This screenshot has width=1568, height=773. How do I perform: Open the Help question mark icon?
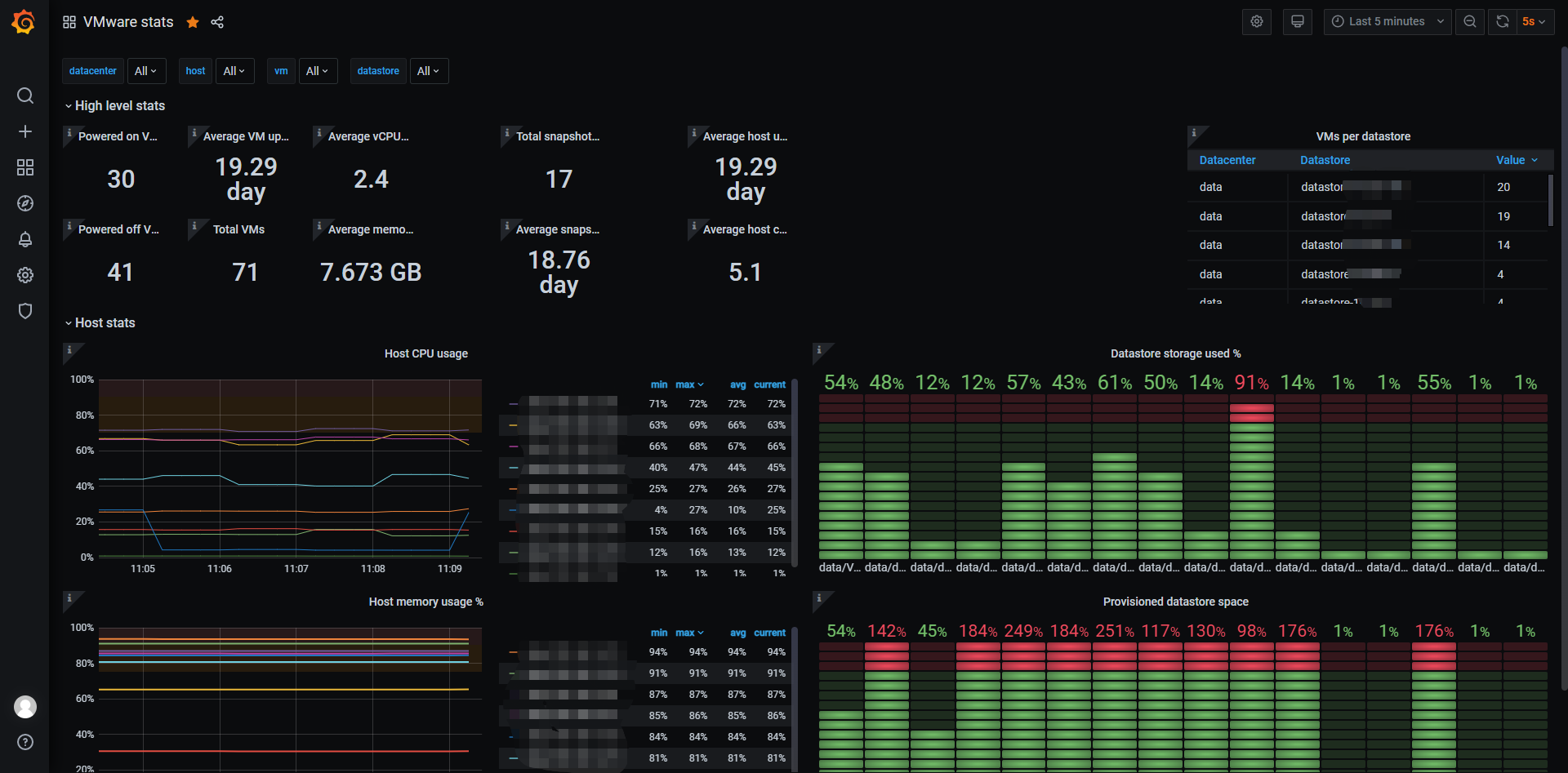(25, 742)
